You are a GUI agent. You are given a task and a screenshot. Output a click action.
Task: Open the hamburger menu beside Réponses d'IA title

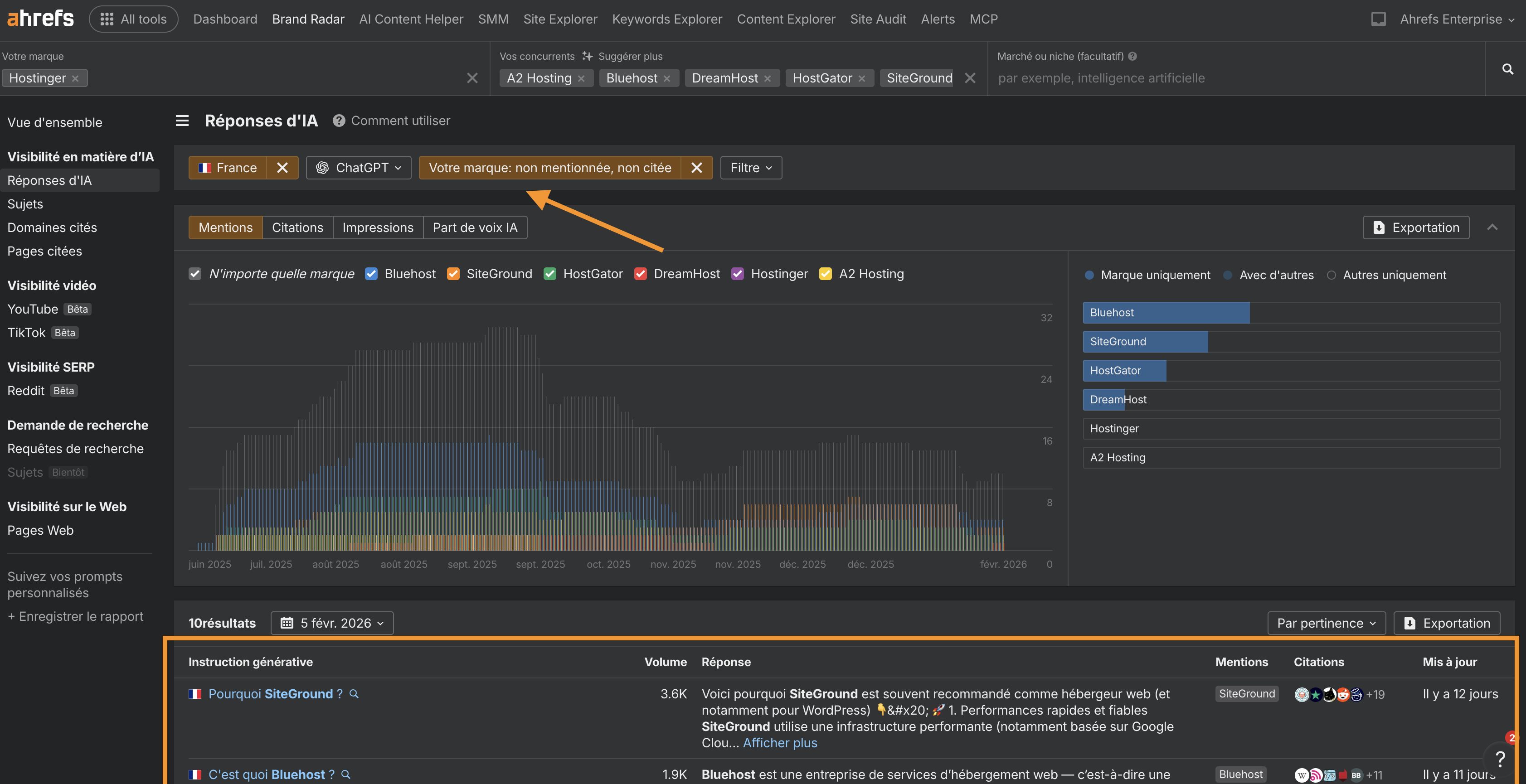tap(182, 120)
